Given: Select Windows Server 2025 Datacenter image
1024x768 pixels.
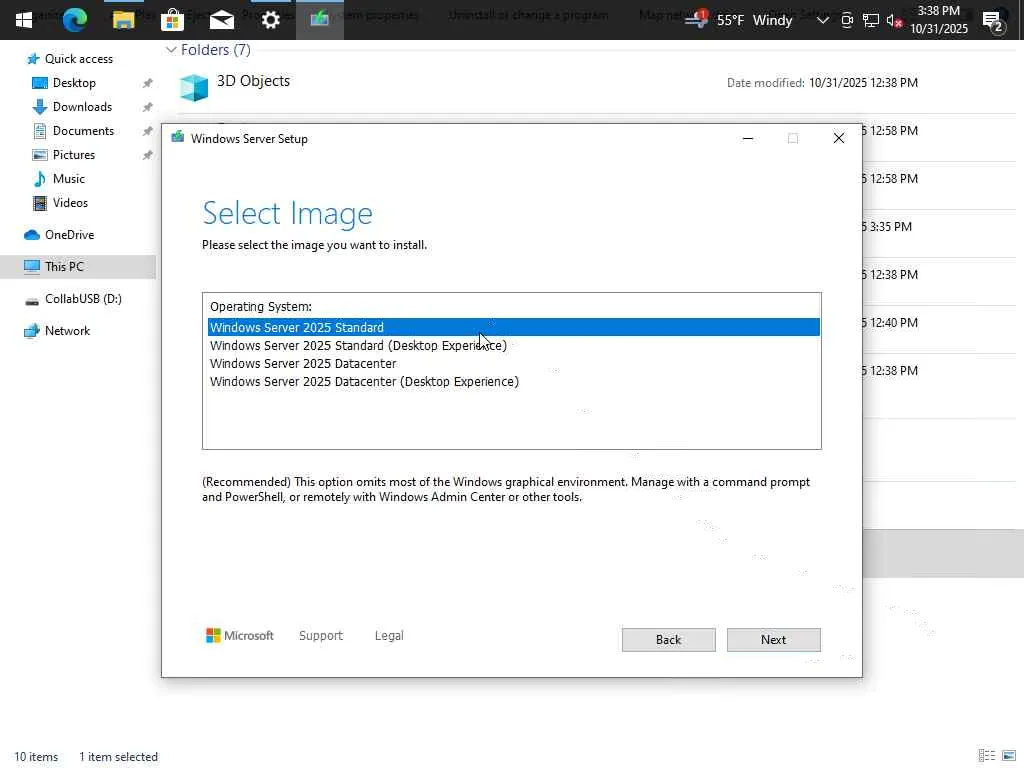Looking at the screenshot, I should [513, 364].
